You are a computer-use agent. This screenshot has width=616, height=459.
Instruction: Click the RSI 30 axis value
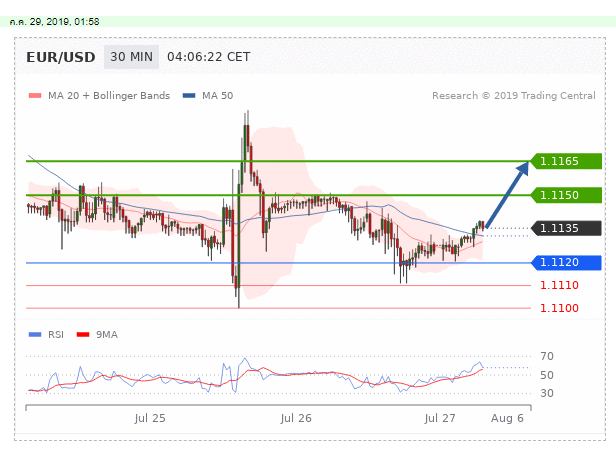(x=547, y=393)
